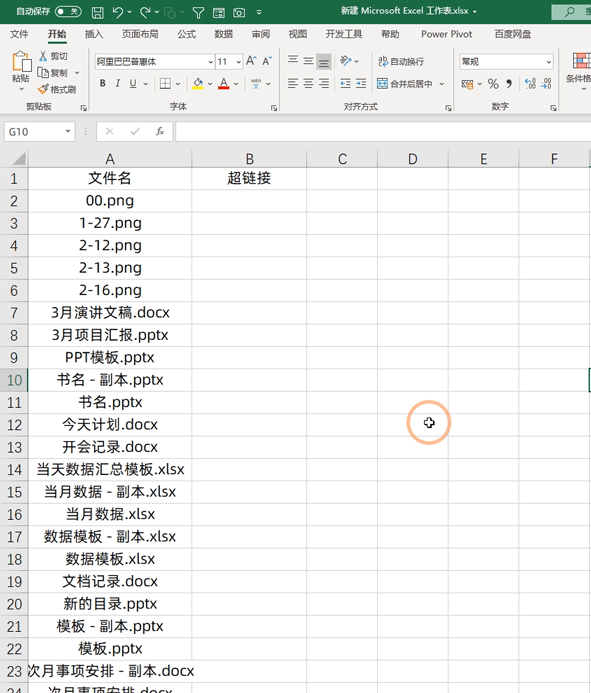Click the 格式刷 format painter button
The image size is (591, 693).
(x=57, y=89)
